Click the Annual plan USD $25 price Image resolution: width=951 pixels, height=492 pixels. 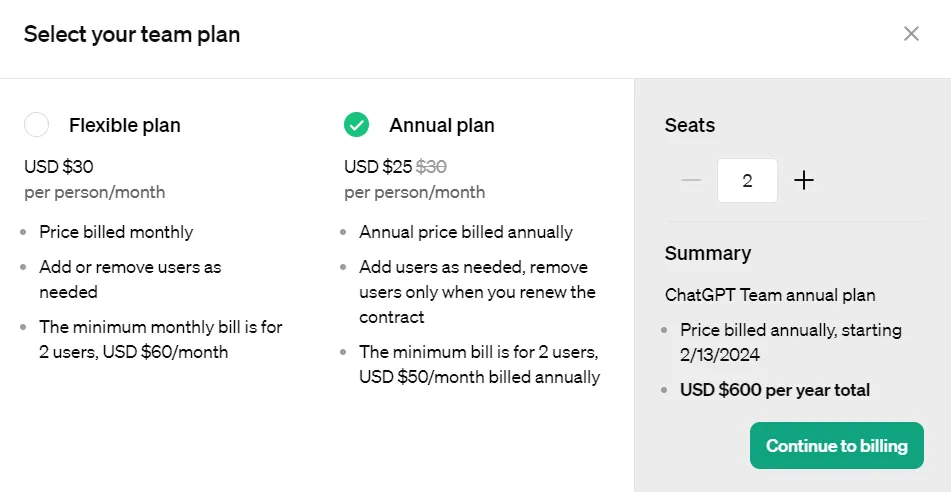click(x=378, y=166)
